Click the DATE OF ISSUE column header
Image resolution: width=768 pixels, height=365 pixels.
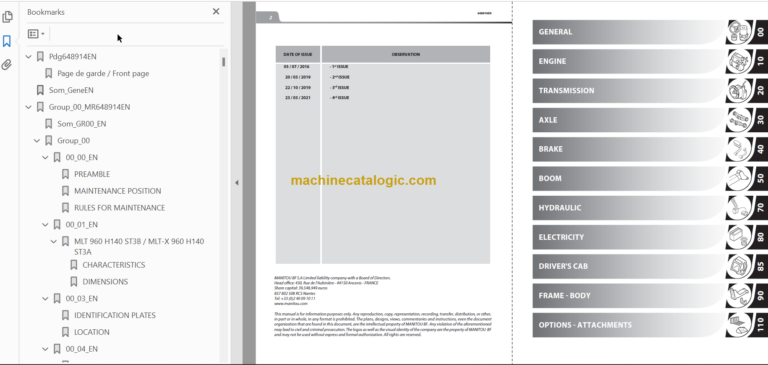(298, 54)
